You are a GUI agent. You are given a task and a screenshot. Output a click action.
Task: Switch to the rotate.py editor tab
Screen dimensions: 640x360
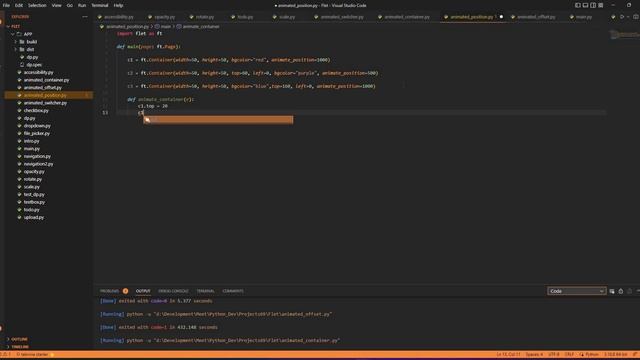click(204, 17)
